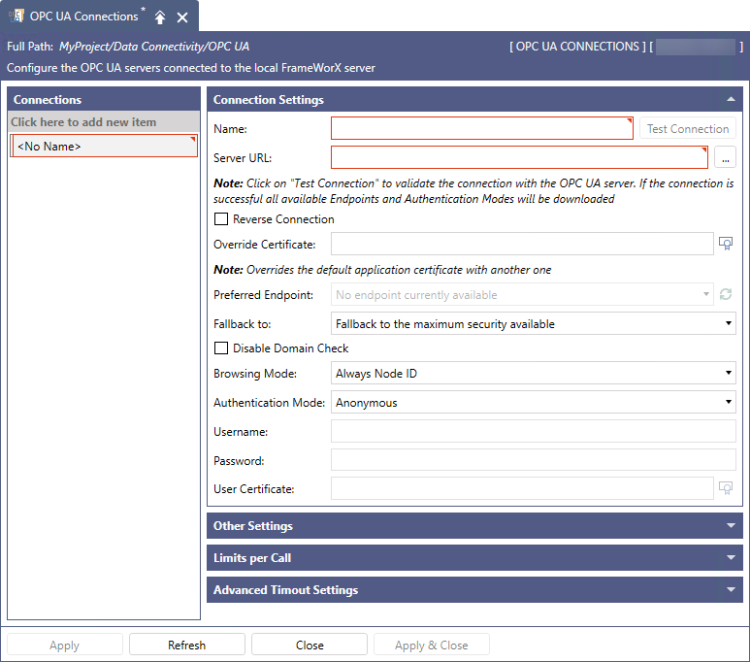Viewport: 750px width, 662px height.
Task: Open User Certificate browse icon
Action: pyautogui.click(x=726, y=488)
